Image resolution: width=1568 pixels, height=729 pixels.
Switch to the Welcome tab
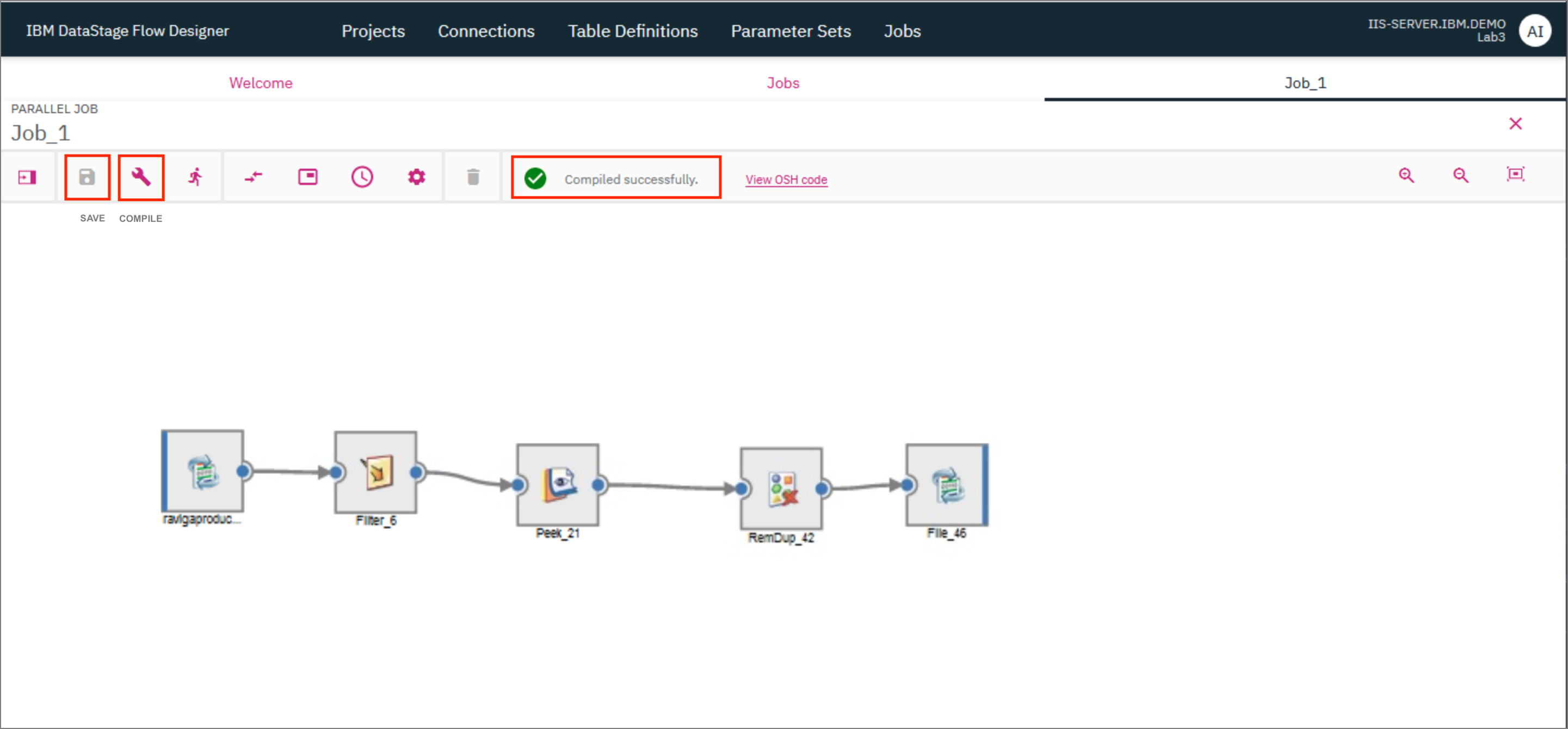coord(260,83)
